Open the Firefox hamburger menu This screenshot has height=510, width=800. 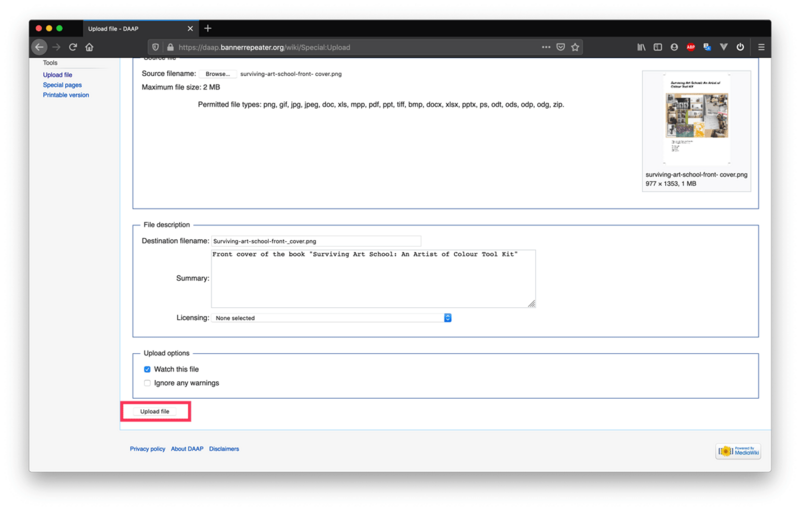pyautogui.click(x=760, y=47)
